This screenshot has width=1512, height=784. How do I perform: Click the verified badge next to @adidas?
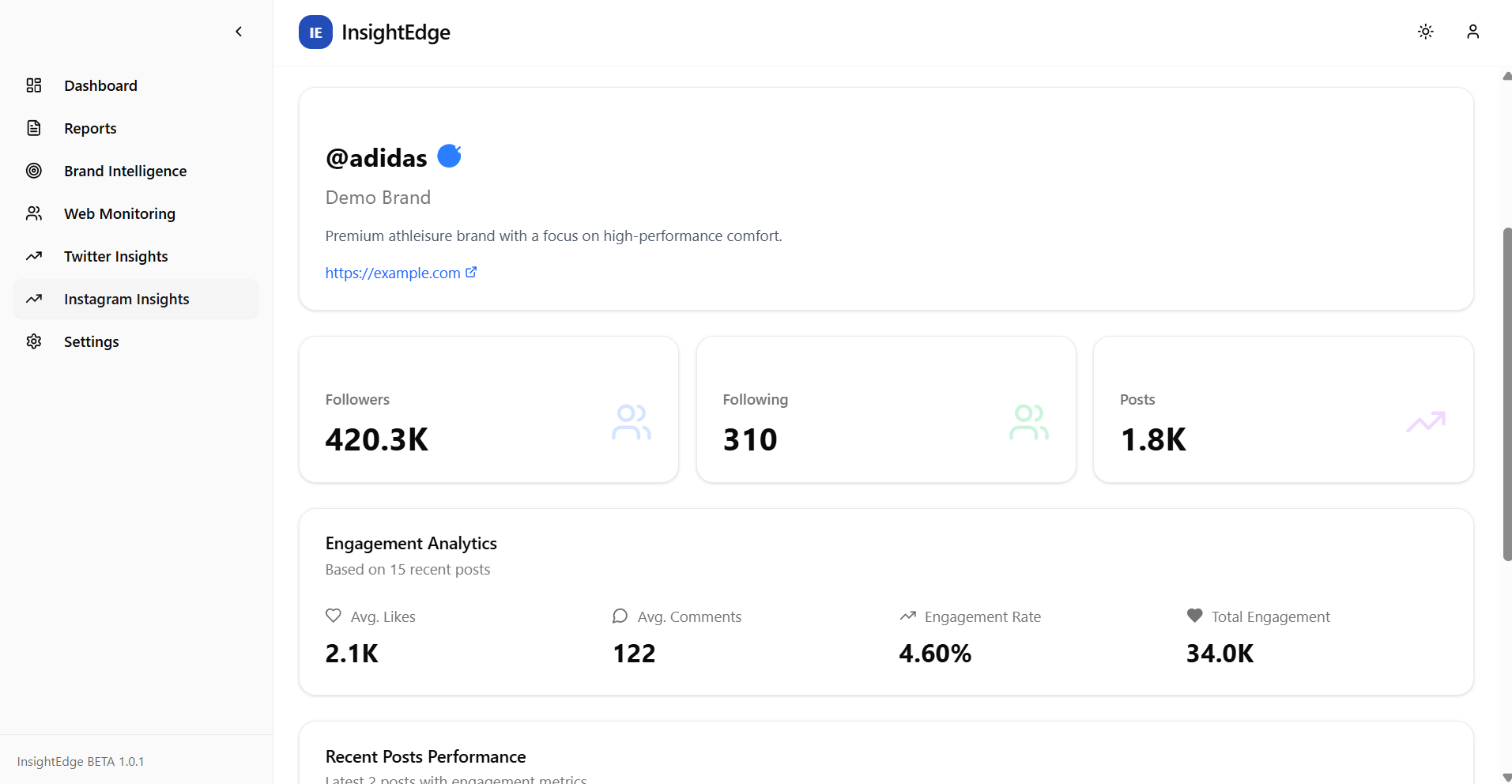point(449,156)
